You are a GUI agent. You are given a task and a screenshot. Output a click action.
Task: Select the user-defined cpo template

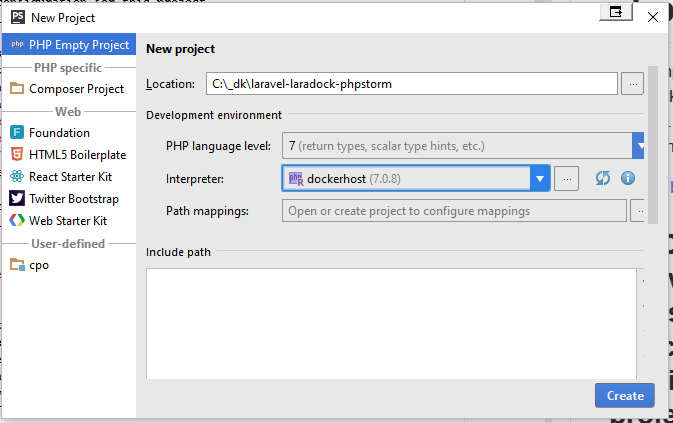click(69, 265)
